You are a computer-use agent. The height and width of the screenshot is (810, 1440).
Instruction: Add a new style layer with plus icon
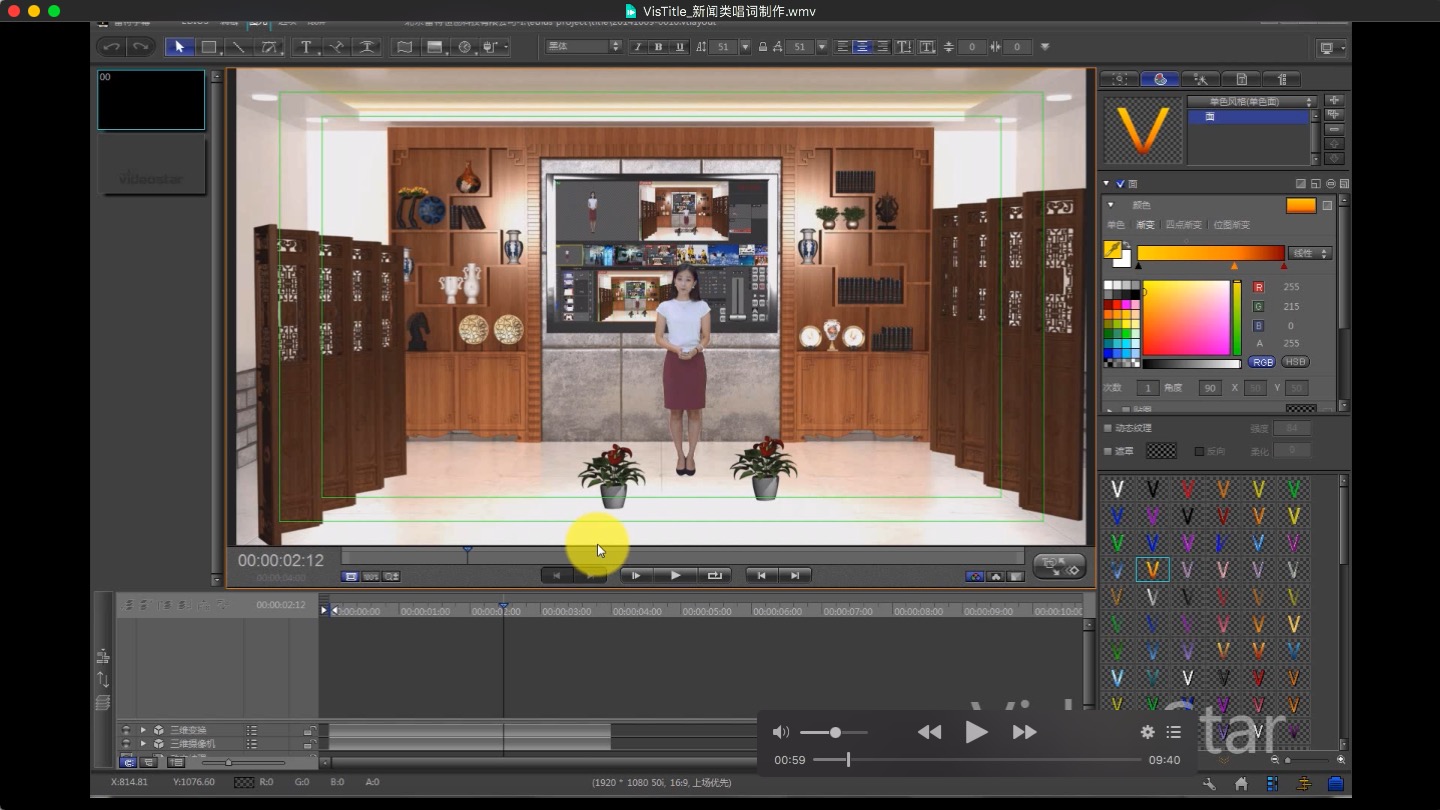[1334, 101]
